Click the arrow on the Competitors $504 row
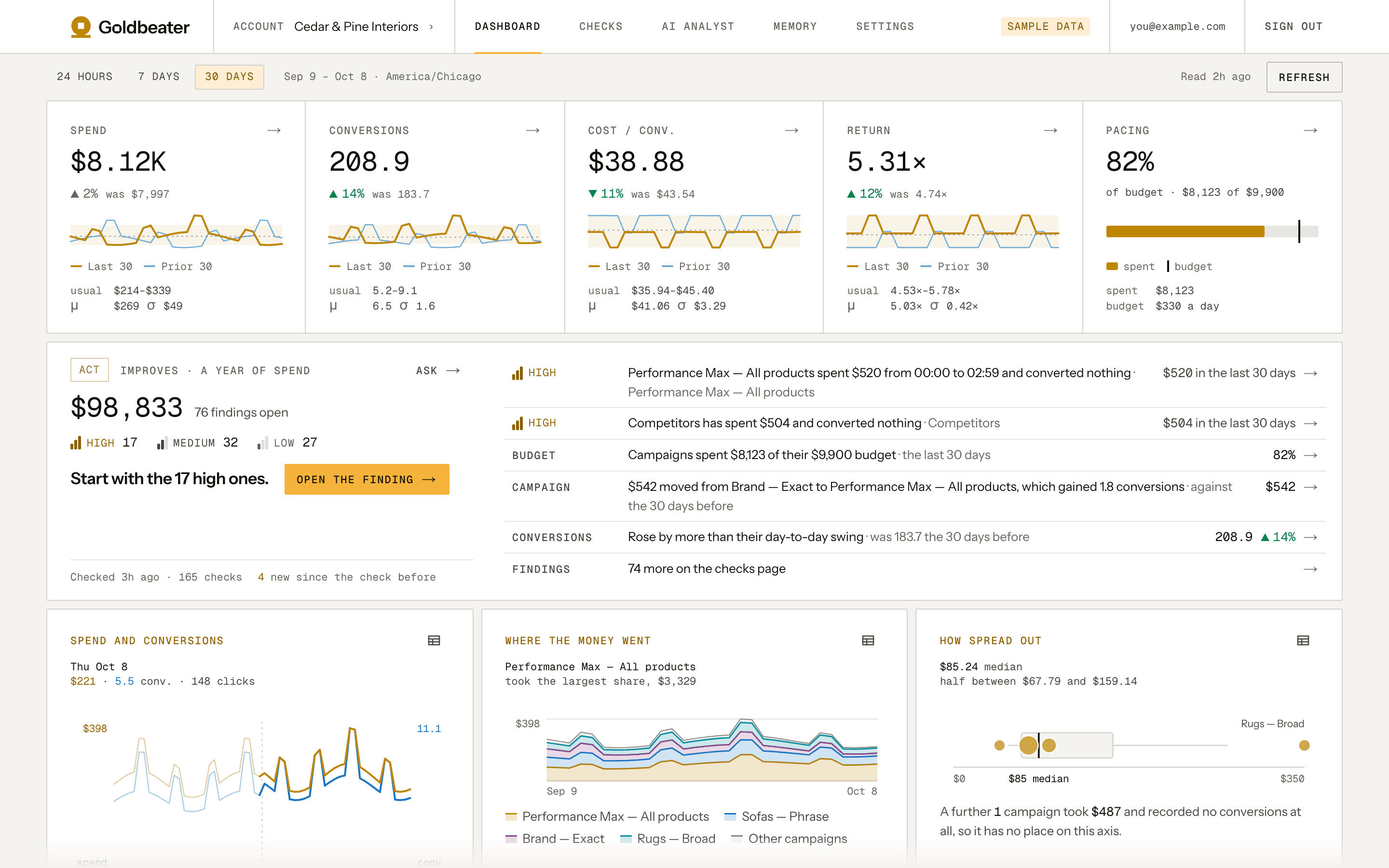Viewport: 1389px width, 868px height. click(1310, 424)
